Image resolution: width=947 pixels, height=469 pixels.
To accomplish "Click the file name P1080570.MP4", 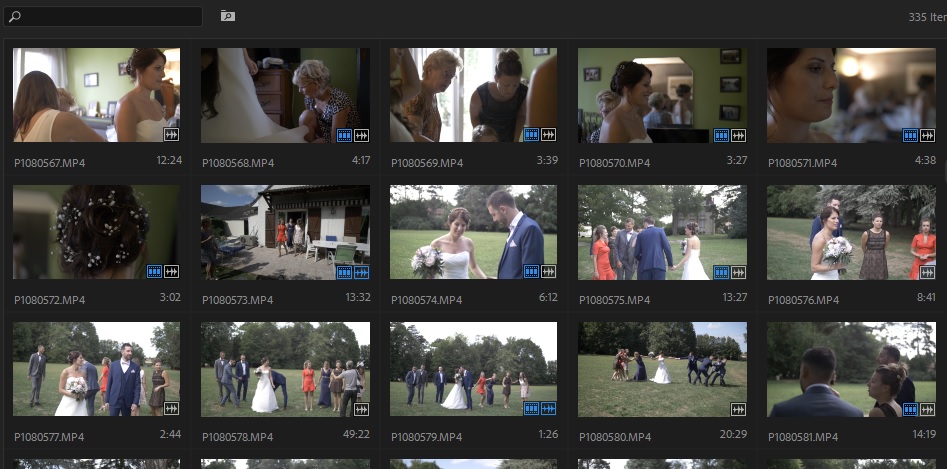I will coord(615,163).
